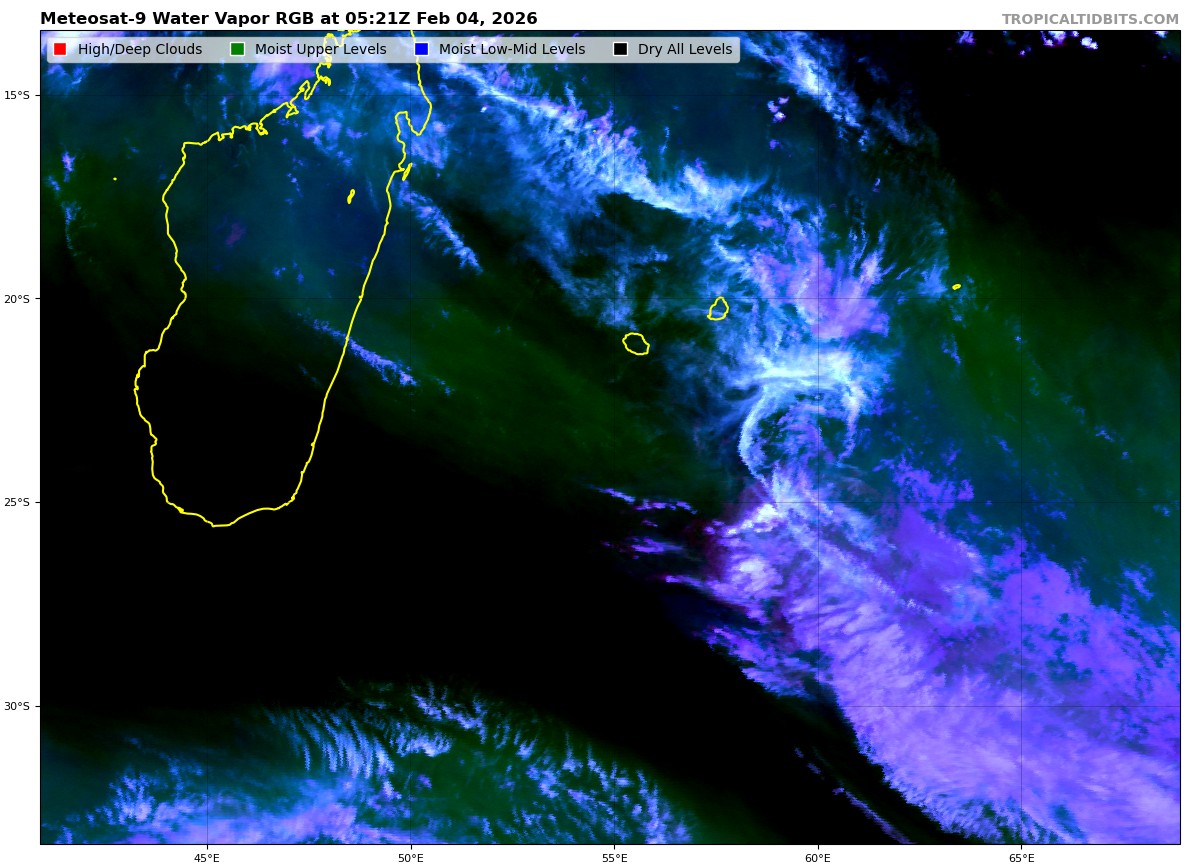Viewport: 1200px width, 867px height.
Task: Click the 45°E longitude axis label
Action: point(207,857)
